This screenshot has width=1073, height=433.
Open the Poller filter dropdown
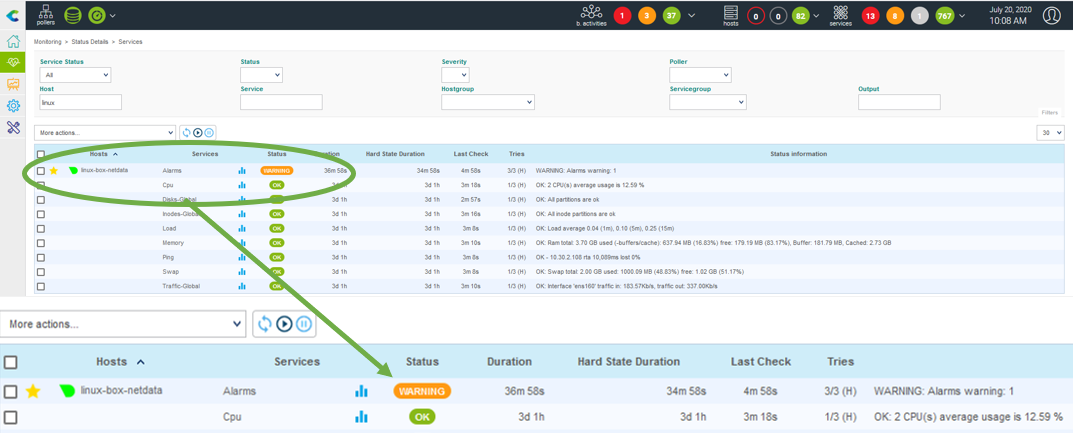click(x=700, y=75)
